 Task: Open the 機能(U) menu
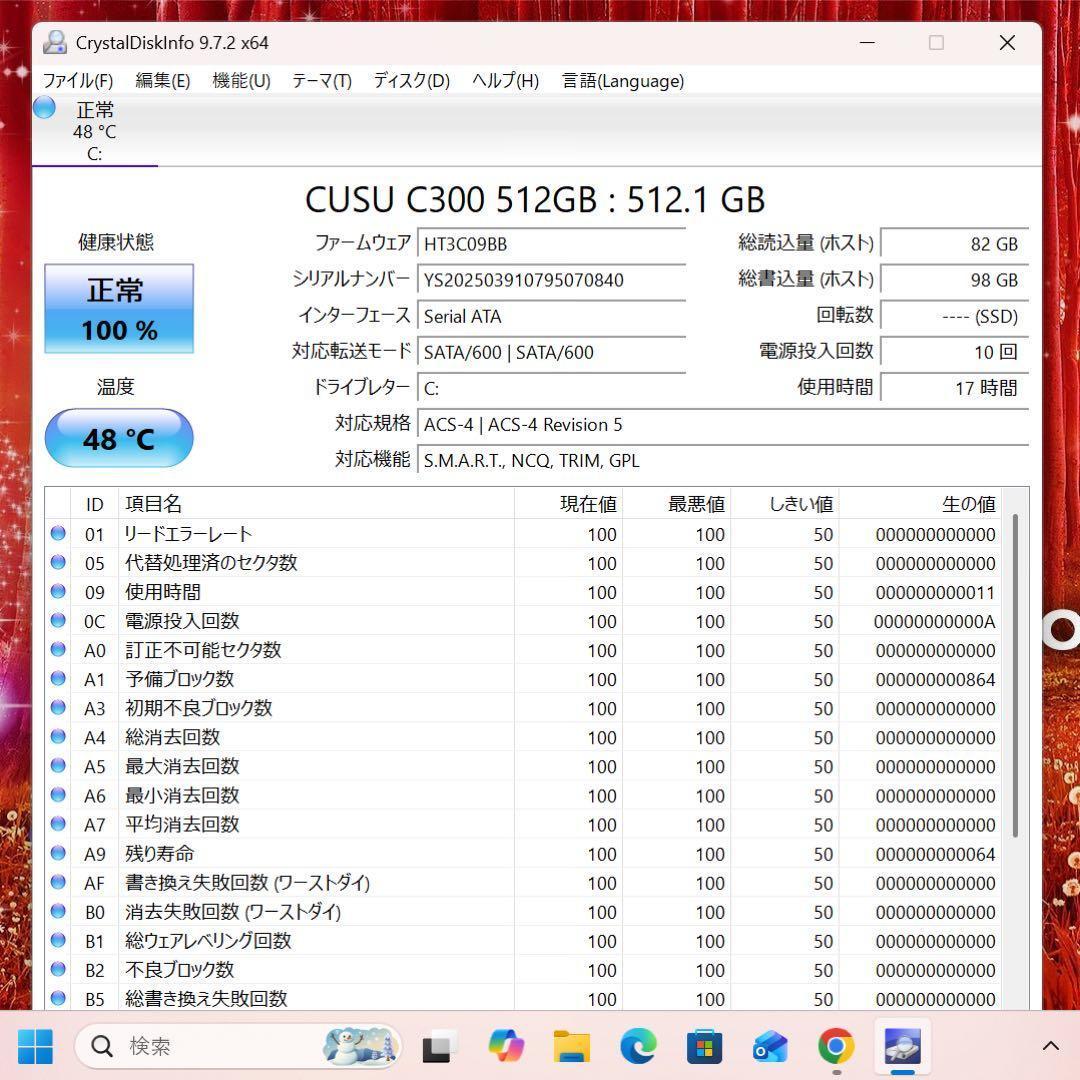coord(241,81)
